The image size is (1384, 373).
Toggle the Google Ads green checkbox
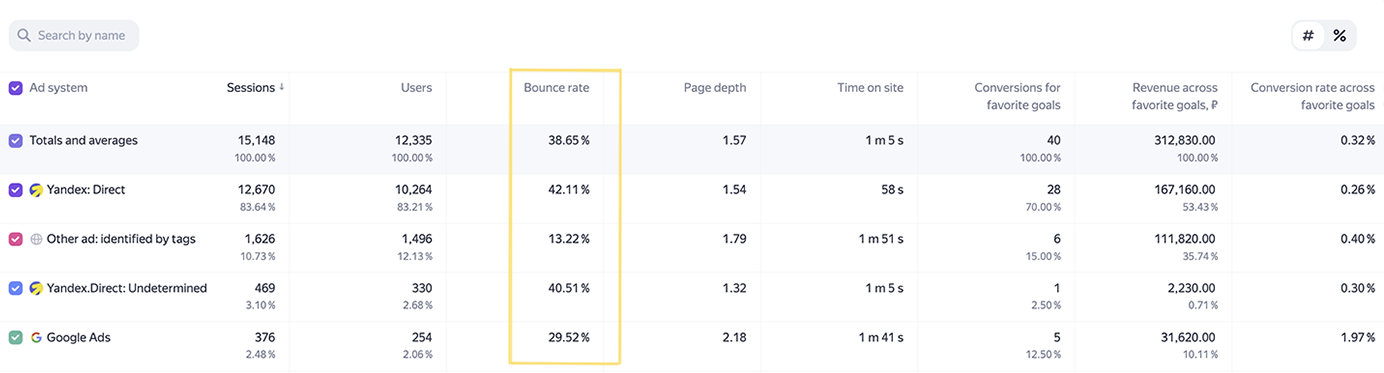coord(15,338)
